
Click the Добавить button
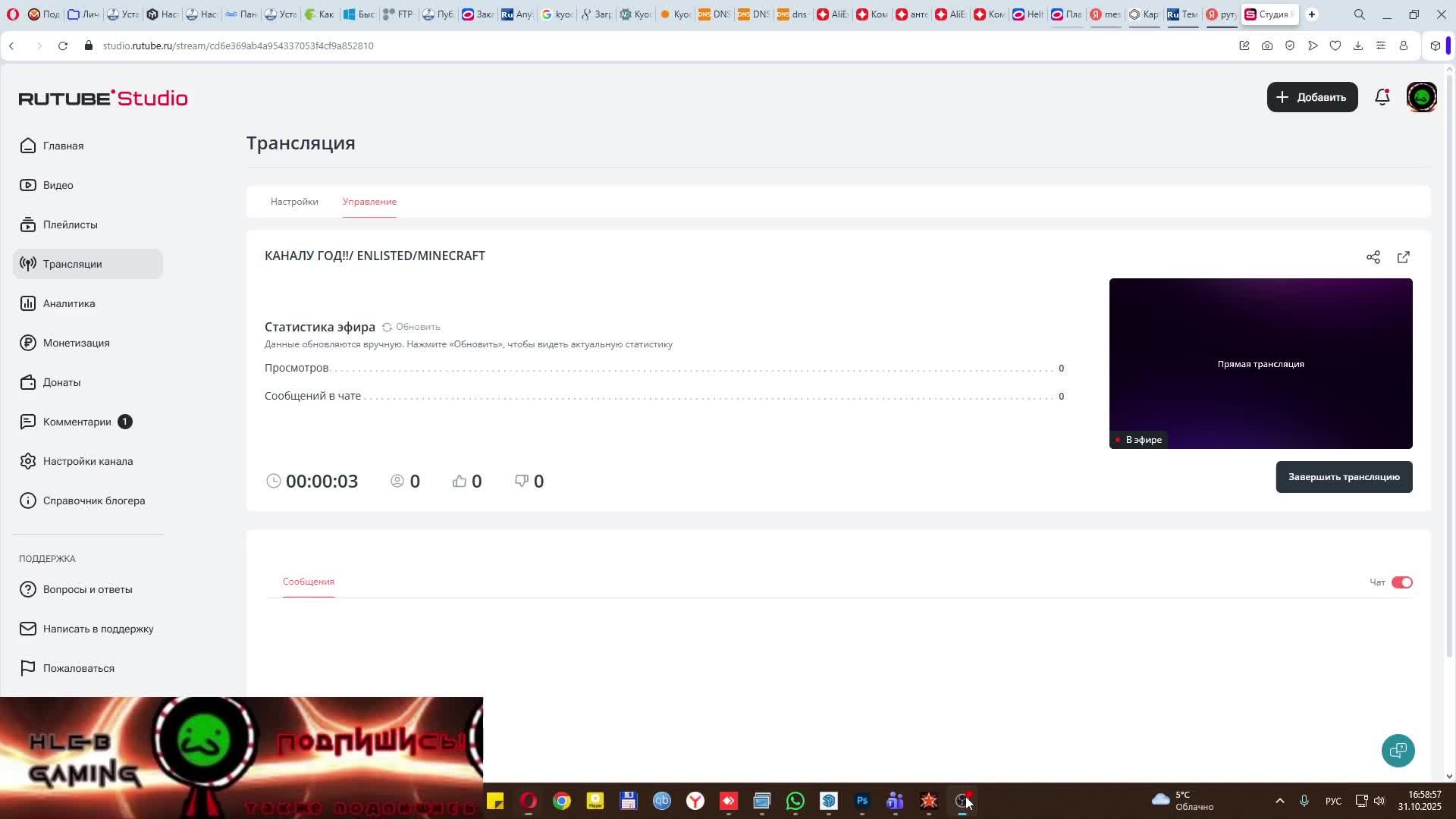pyautogui.click(x=1312, y=97)
